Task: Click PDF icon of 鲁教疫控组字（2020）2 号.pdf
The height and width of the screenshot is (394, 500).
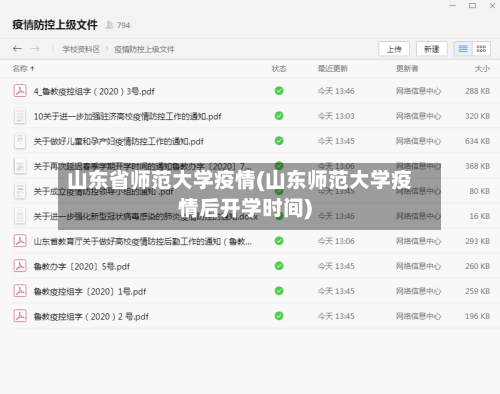Action: tap(20, 316)
